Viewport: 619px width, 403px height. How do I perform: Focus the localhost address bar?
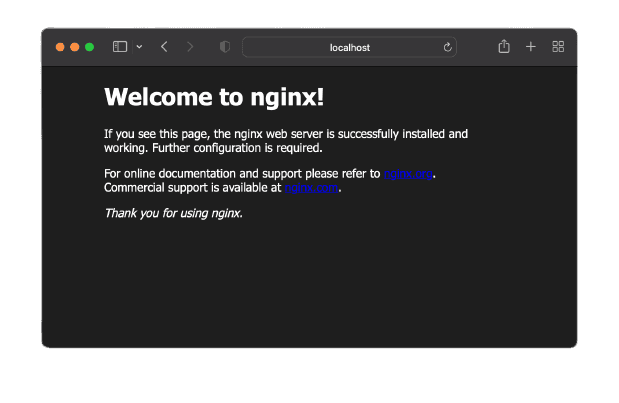(349, 47)
